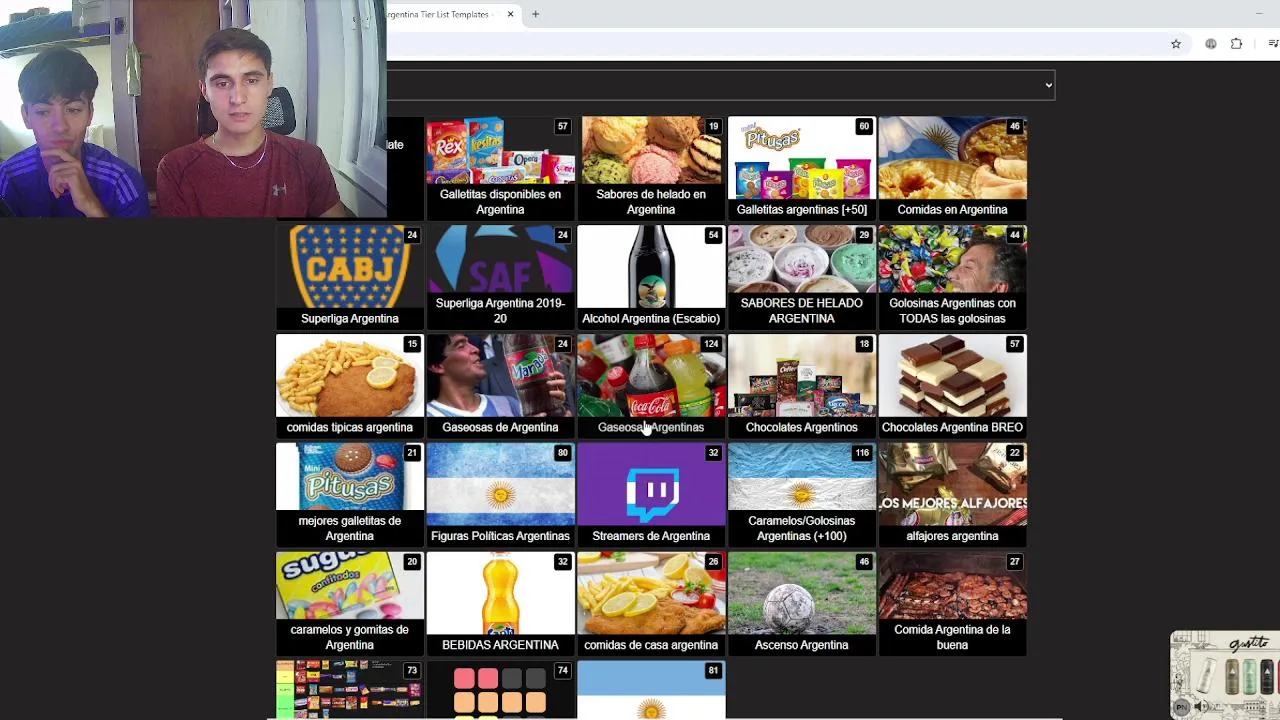Open caramelos y gomitas de Argentina template

pos(350,604)
